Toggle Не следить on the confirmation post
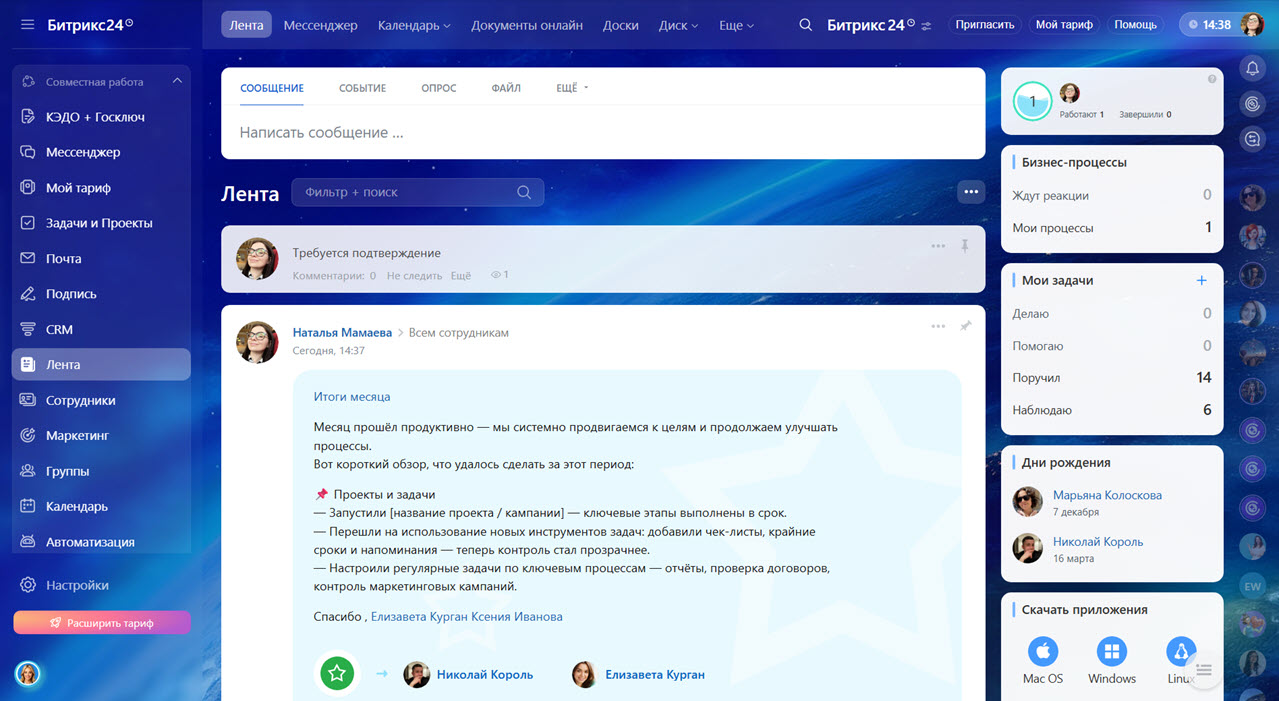Image resolution: width=1279 pixels, height=701 pixels. pos(414,275)
